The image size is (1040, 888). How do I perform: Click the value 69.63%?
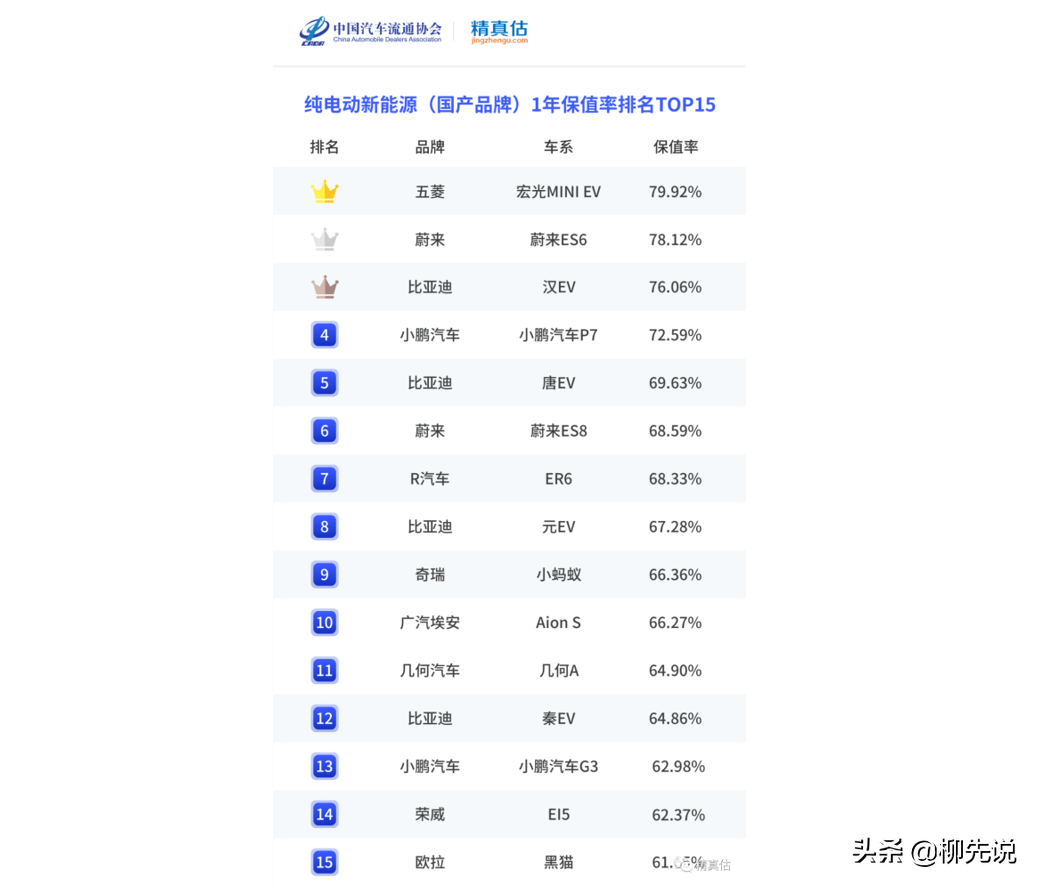(x=675, y=383)
